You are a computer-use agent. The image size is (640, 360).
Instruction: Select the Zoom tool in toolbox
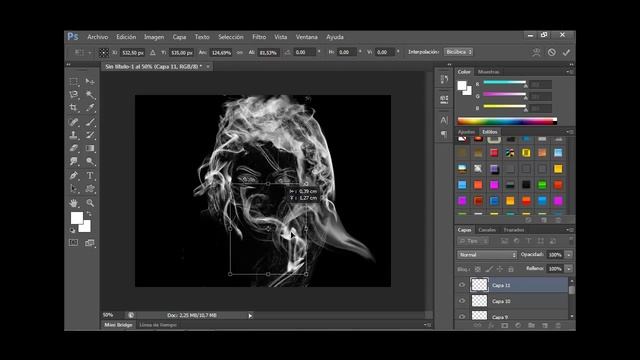[x=90, y=203]
